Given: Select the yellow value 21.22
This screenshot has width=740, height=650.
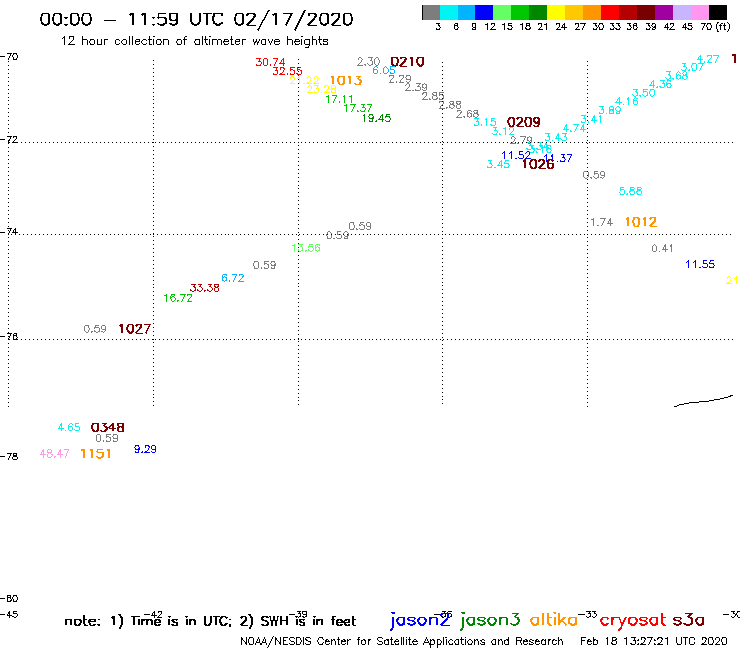Looking at the screenshot, I should [304, 80].
